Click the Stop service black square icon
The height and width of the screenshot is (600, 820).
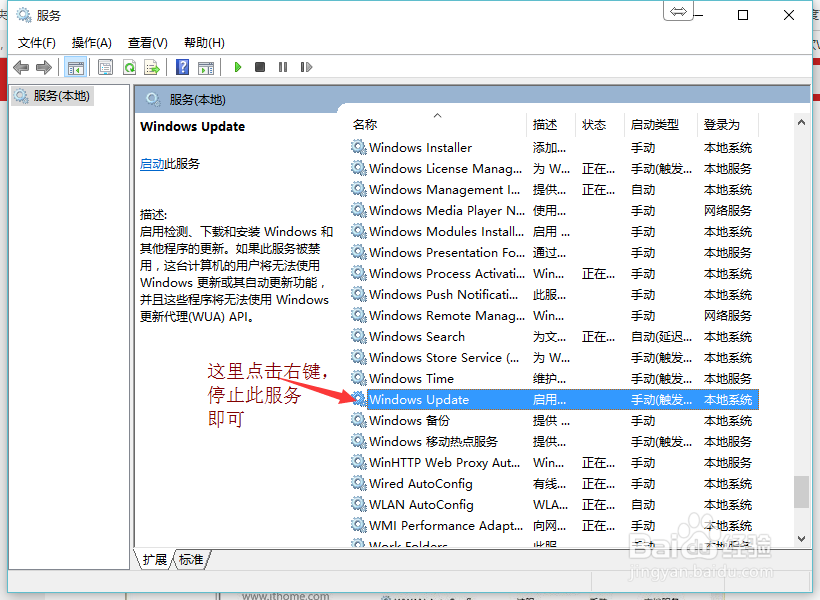pos(259,67)
